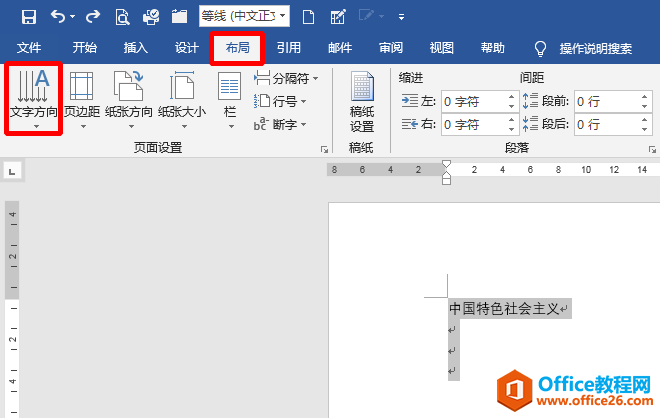This screenshot has height=418, width=660.
Task: Click the Save icon in quick access toolbar
Action: tap(29, 17)
